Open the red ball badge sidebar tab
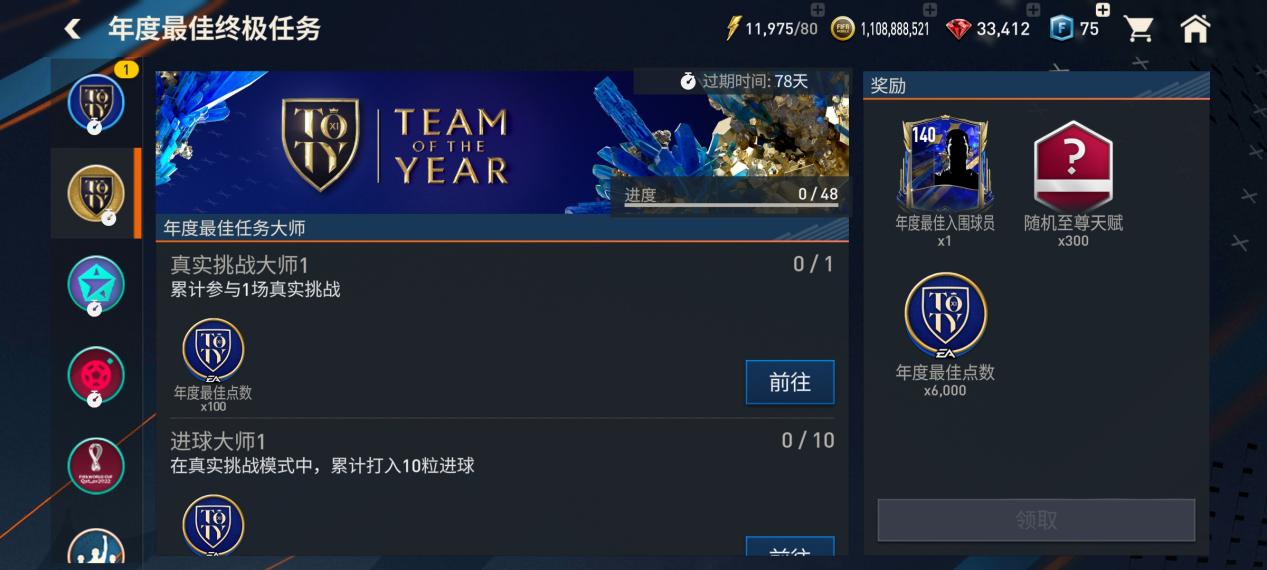 [96, 375]
